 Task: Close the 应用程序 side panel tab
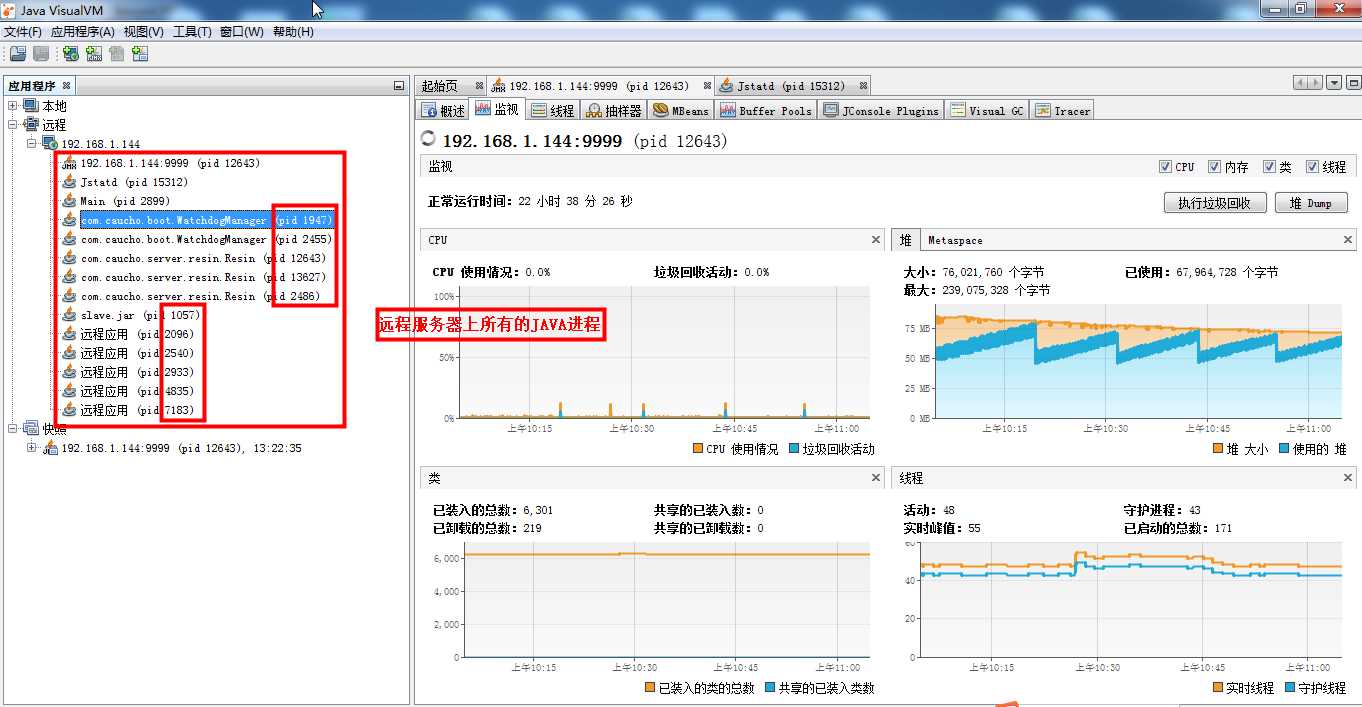click(67, 86)
